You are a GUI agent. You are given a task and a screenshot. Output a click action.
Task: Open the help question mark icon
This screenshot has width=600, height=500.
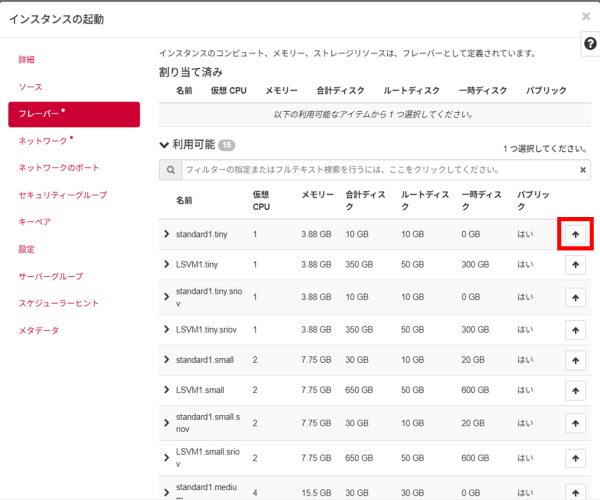coord(590,44)
